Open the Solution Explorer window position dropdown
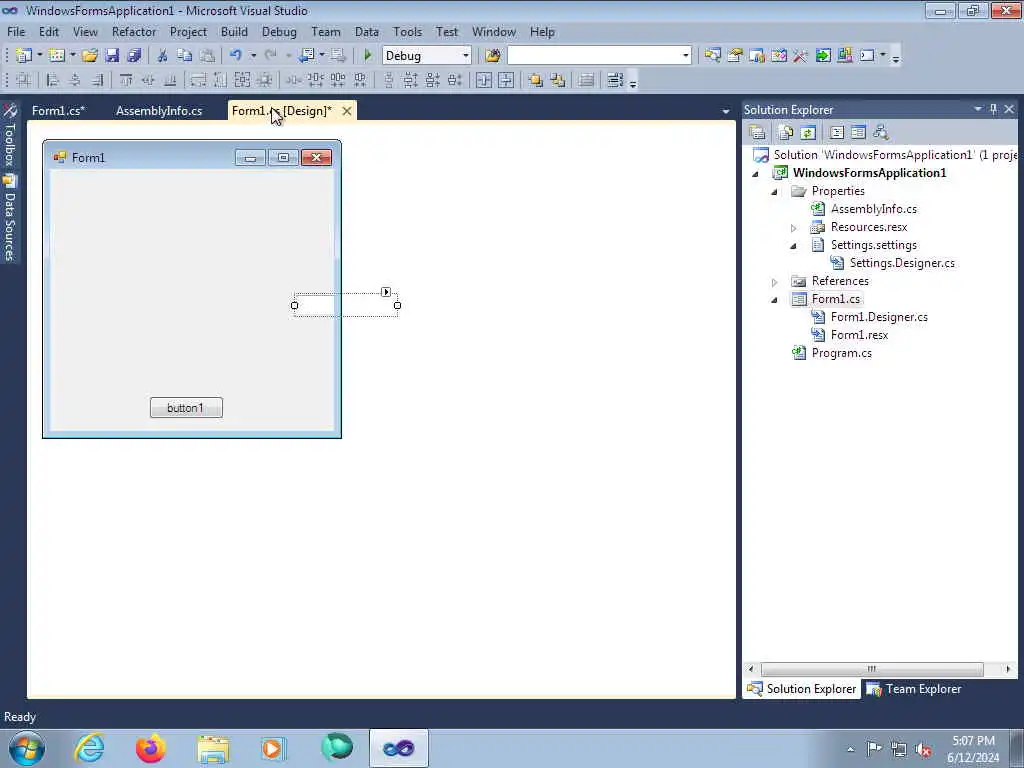 tap(978, 109)
